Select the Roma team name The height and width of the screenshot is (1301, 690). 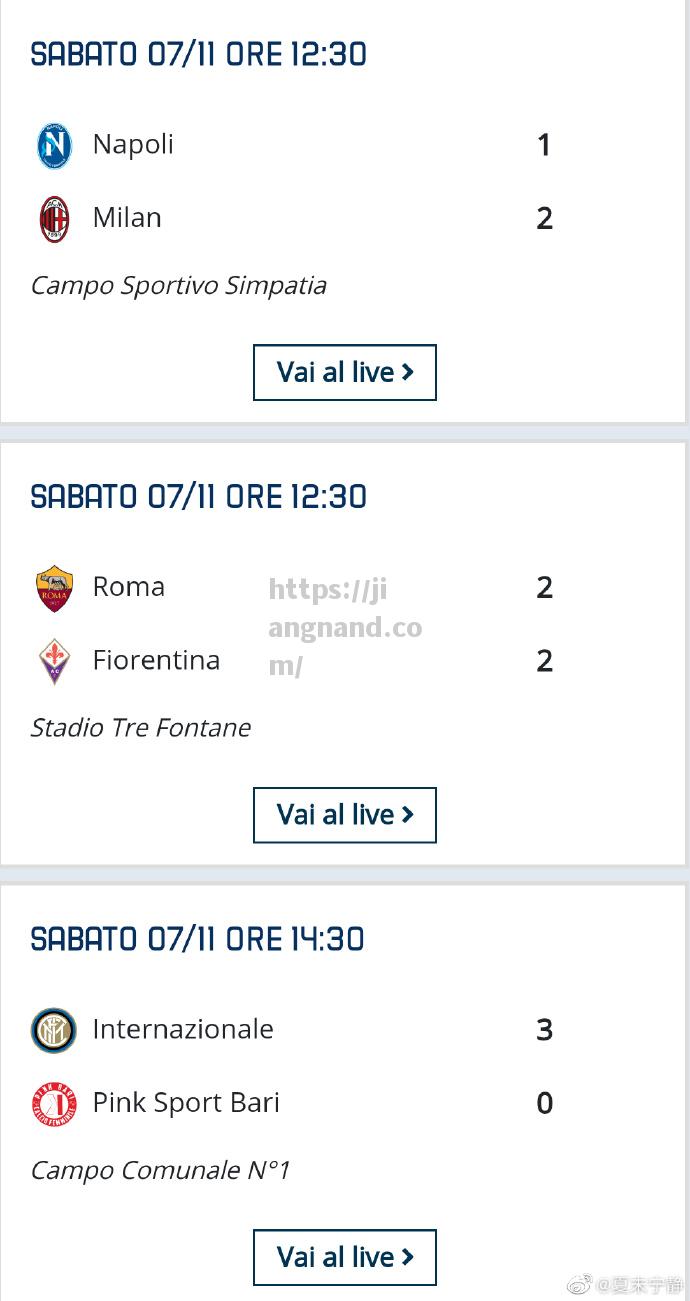point(128,587)
